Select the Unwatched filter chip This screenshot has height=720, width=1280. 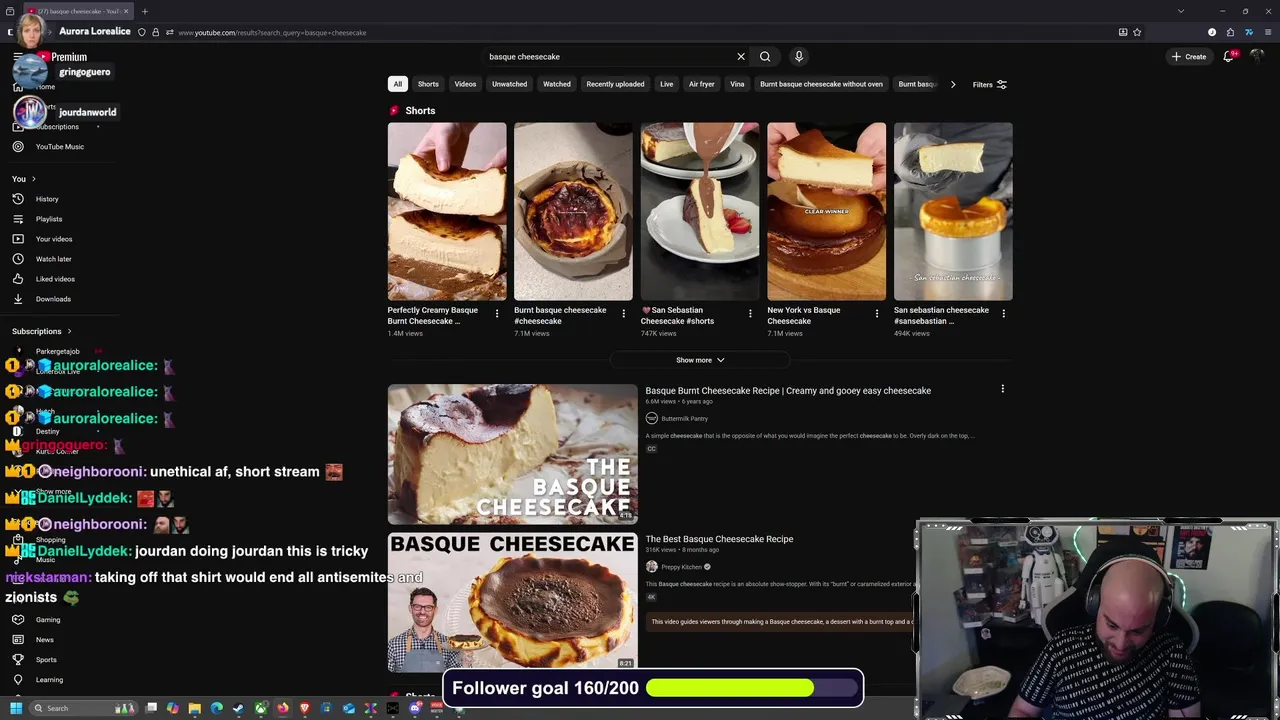click(509, 84)
